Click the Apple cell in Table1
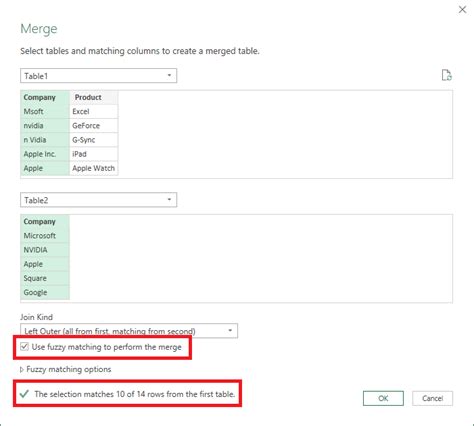 click(x=45, y=168)
